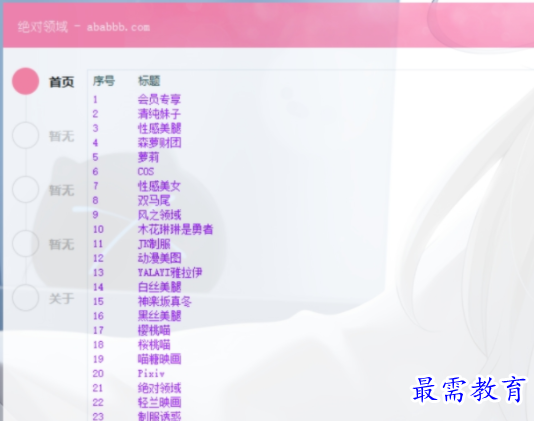Select the 首页 sidebar tab

coord(61,82)
